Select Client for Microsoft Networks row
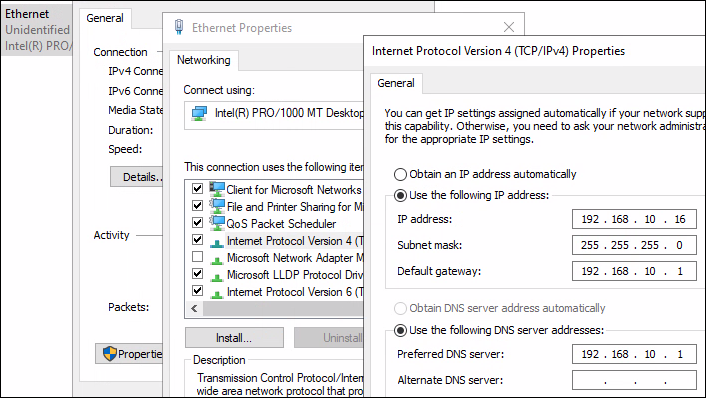The width and height of the screenshot is (706, 398). point(274,189)
